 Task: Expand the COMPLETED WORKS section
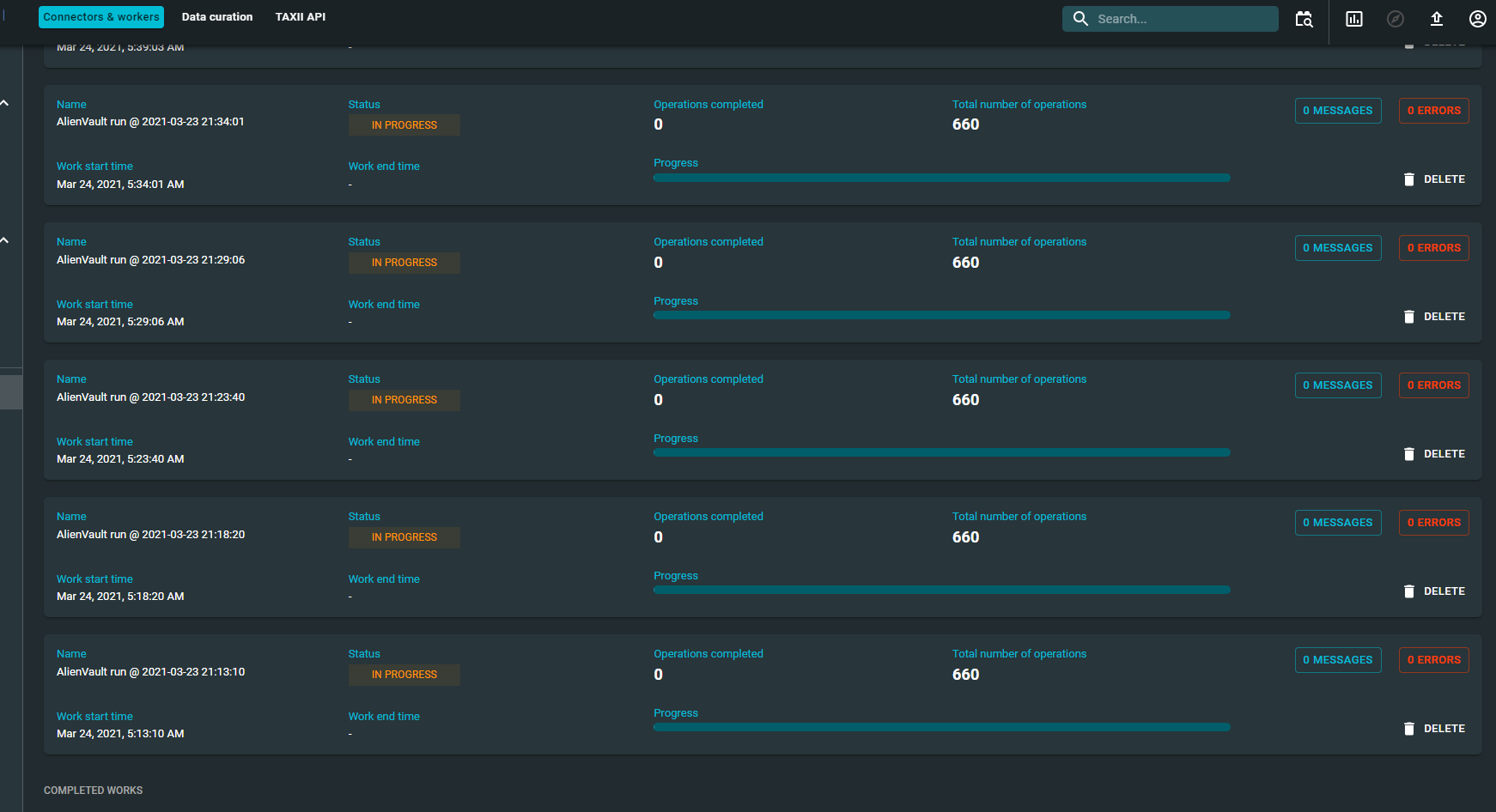click(x=93, y=790)
